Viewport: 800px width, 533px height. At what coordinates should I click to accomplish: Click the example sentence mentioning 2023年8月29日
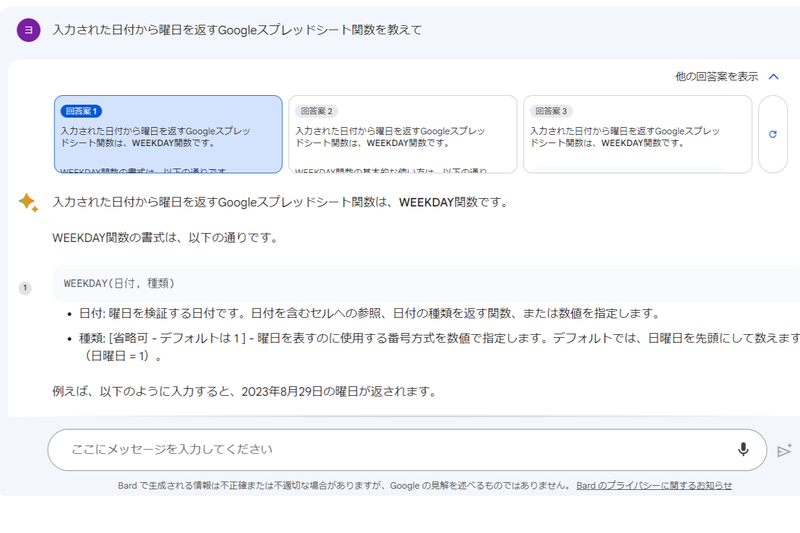tap(245, 392)
